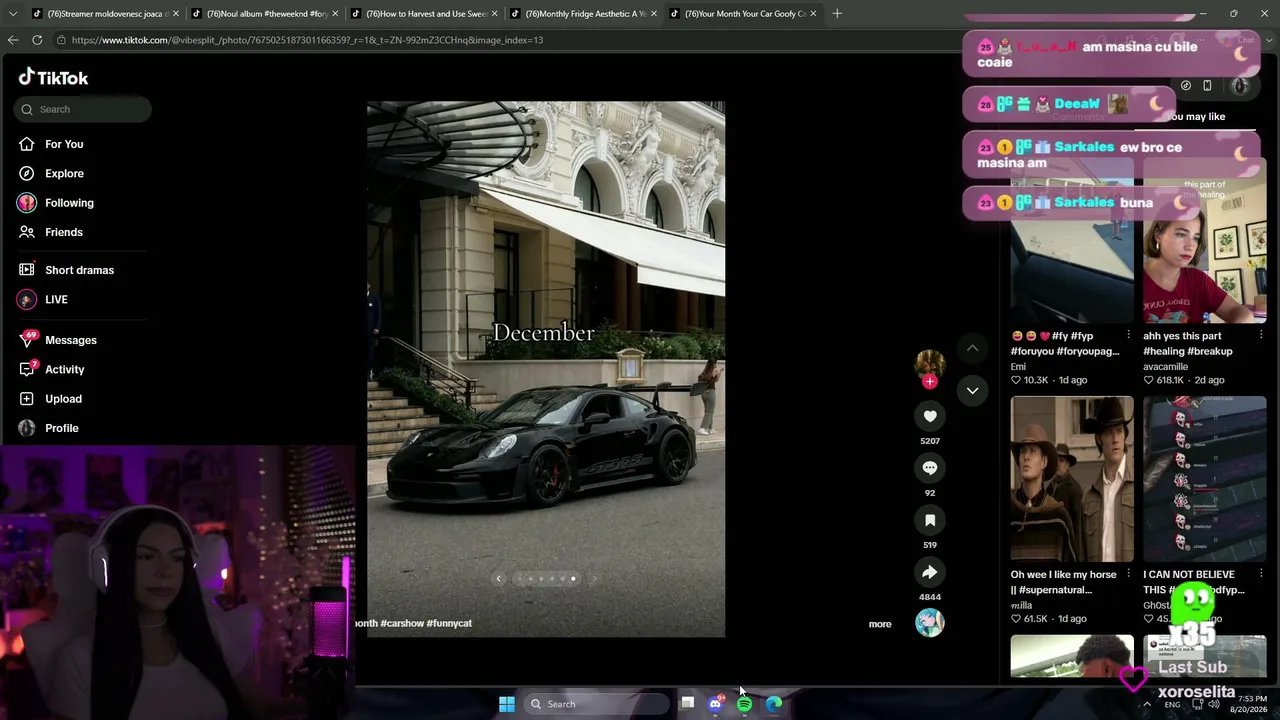Open options for '#fy #fyp' video

click(x=1128, y=335)
